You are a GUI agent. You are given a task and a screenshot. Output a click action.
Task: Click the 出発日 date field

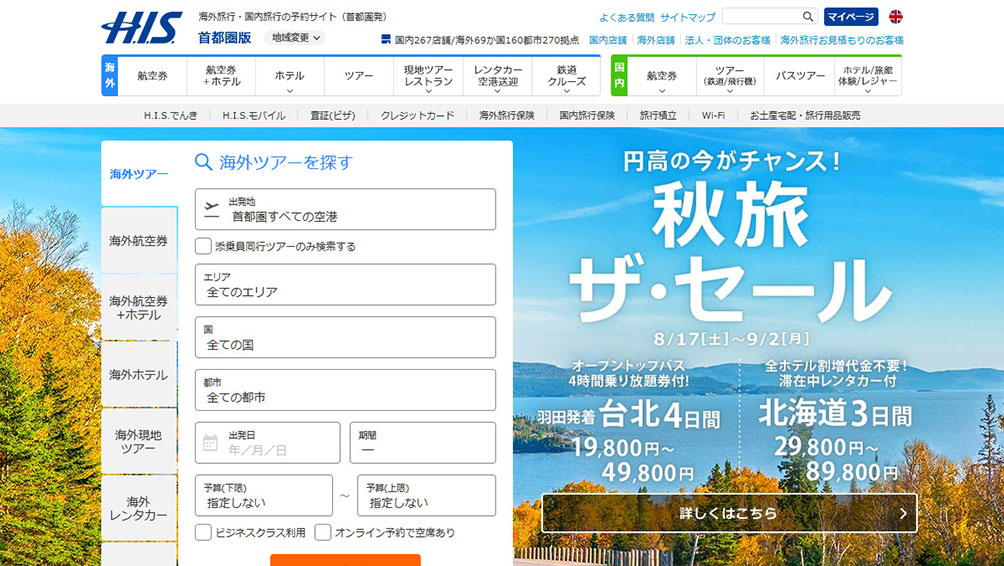coord(268,442)
